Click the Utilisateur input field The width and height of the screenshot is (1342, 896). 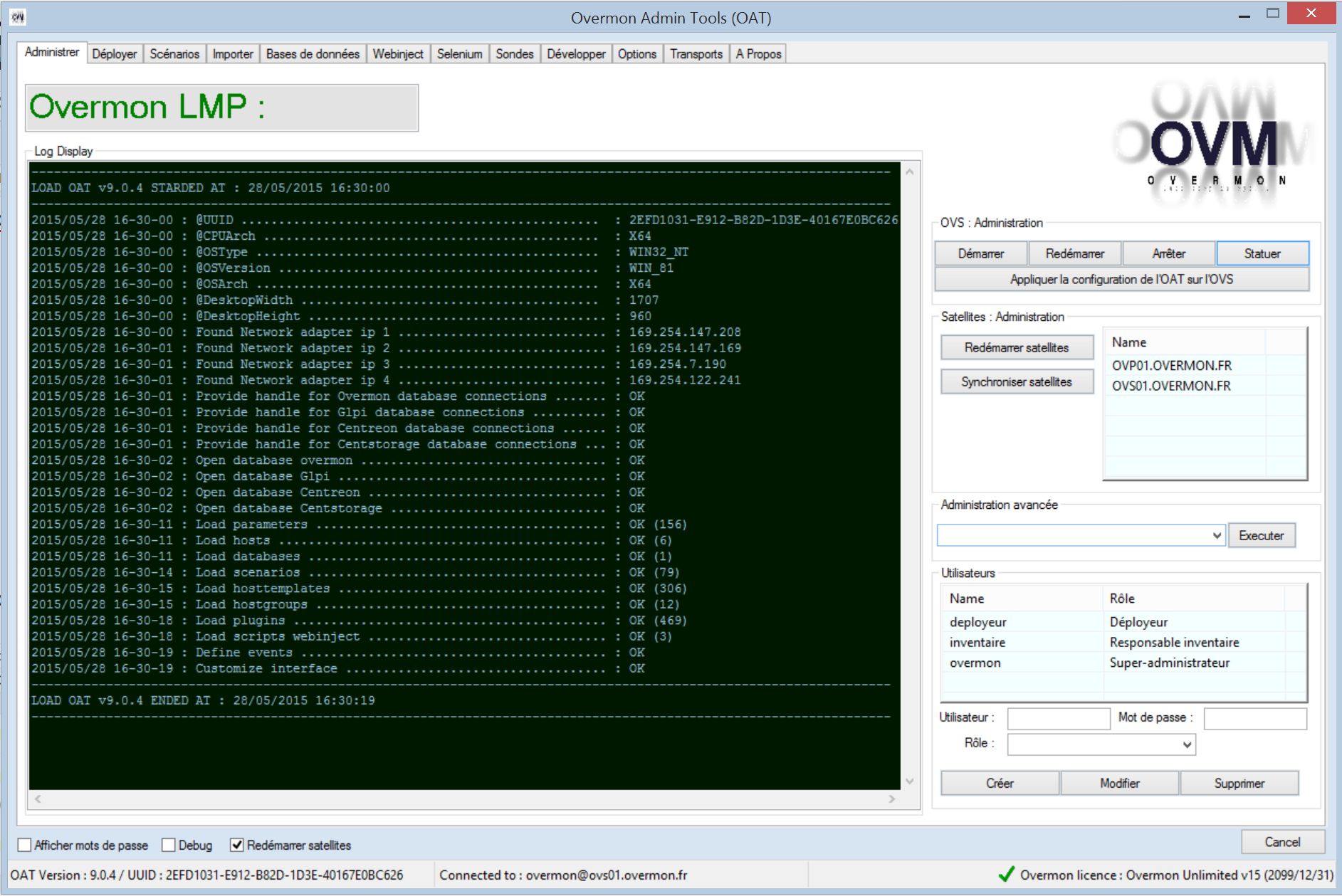(x=1058, y=718)
